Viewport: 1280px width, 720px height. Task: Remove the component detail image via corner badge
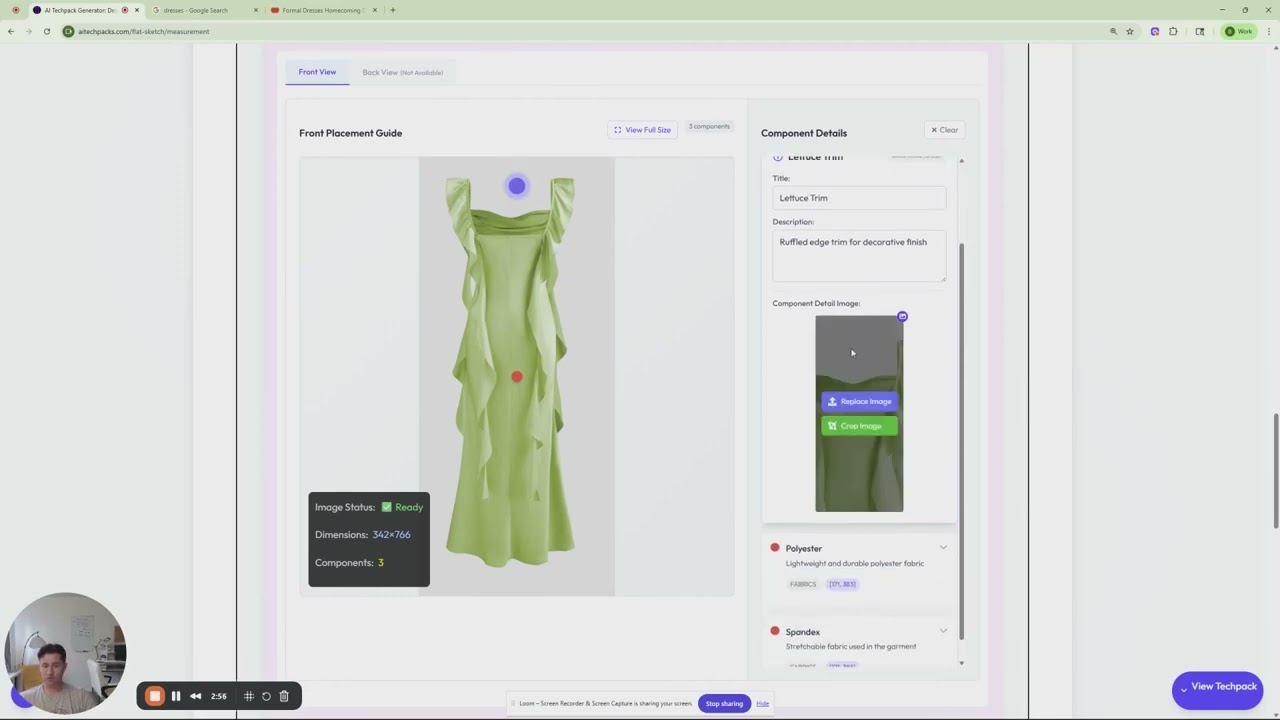point(902,317)
